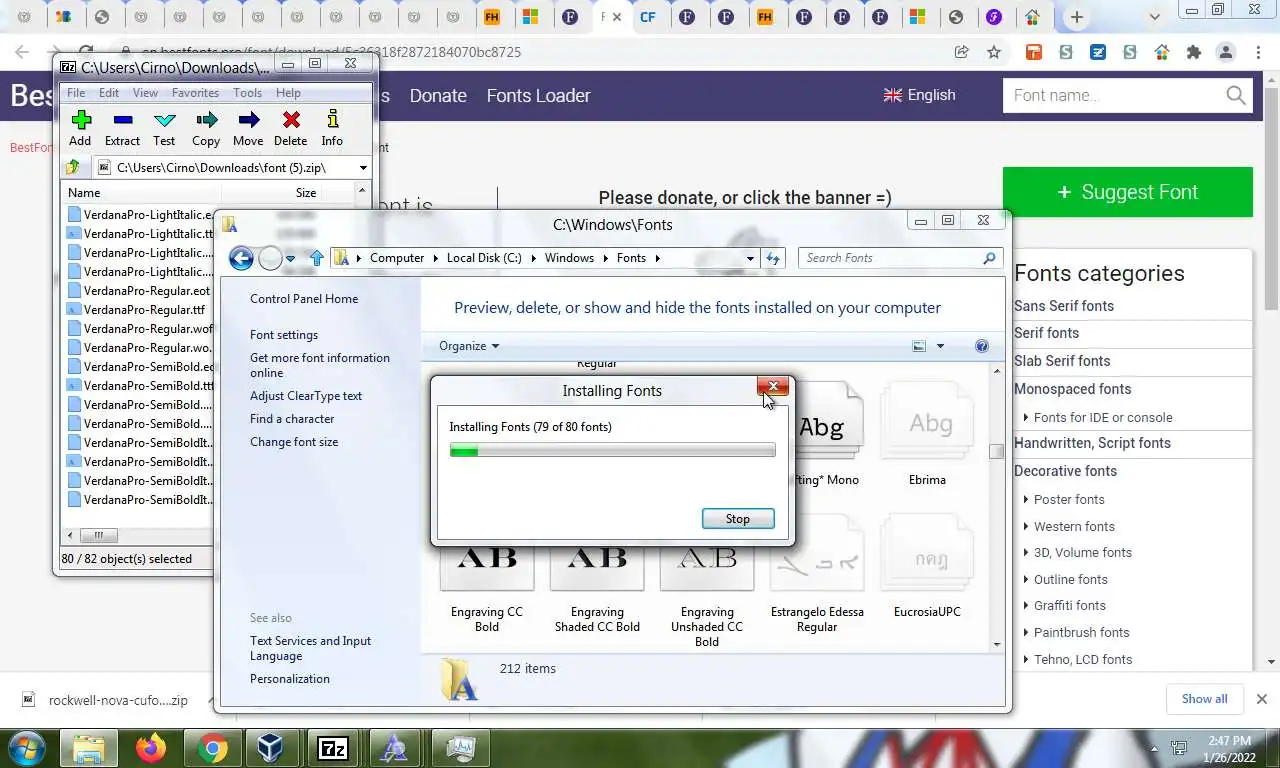Open Chrome profile avatar

[1225, 52]
